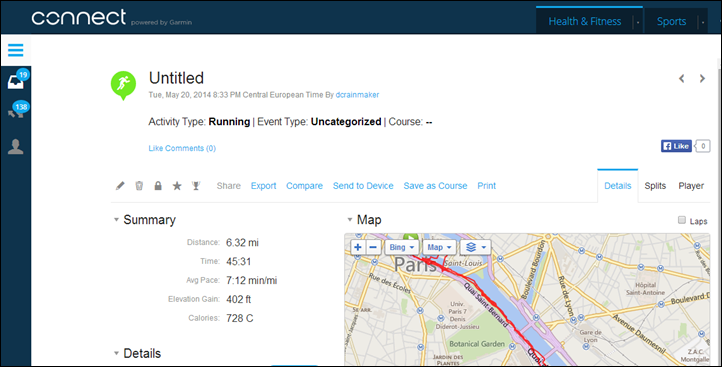The image size is (722, 367).
Task: Toggle the padlock privacy icon
Action: pos(158,186)
